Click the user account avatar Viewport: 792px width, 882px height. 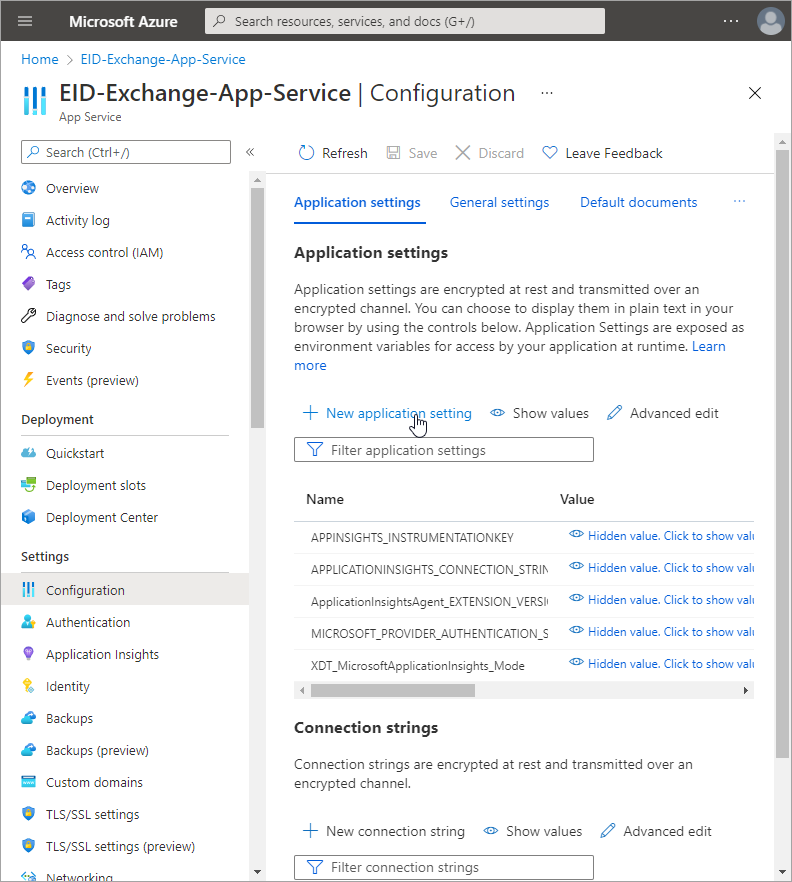pyautogui.click(x=770, y=21)
